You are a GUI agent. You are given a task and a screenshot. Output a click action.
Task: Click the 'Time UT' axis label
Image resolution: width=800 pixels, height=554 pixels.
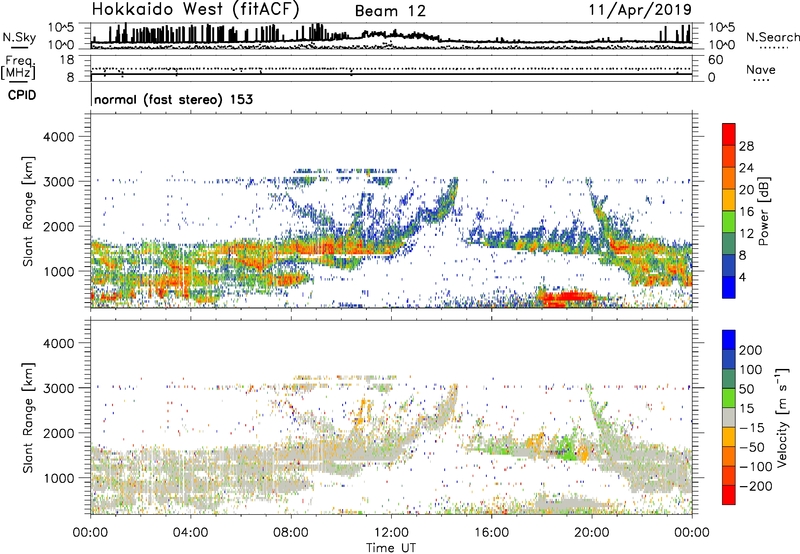(x=391, y=548)
